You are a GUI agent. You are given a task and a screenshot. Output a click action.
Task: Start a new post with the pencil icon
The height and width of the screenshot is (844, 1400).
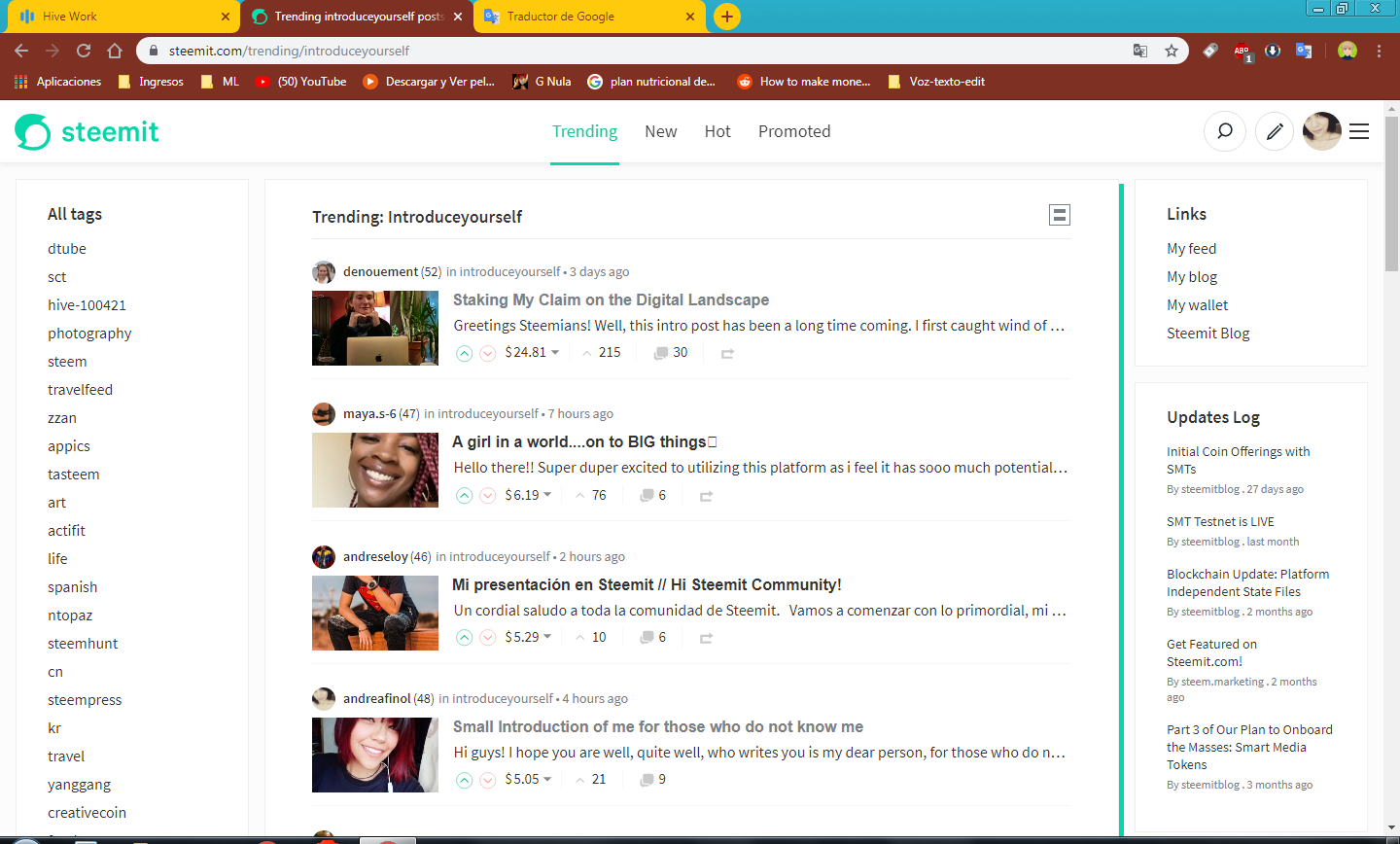1275,131
